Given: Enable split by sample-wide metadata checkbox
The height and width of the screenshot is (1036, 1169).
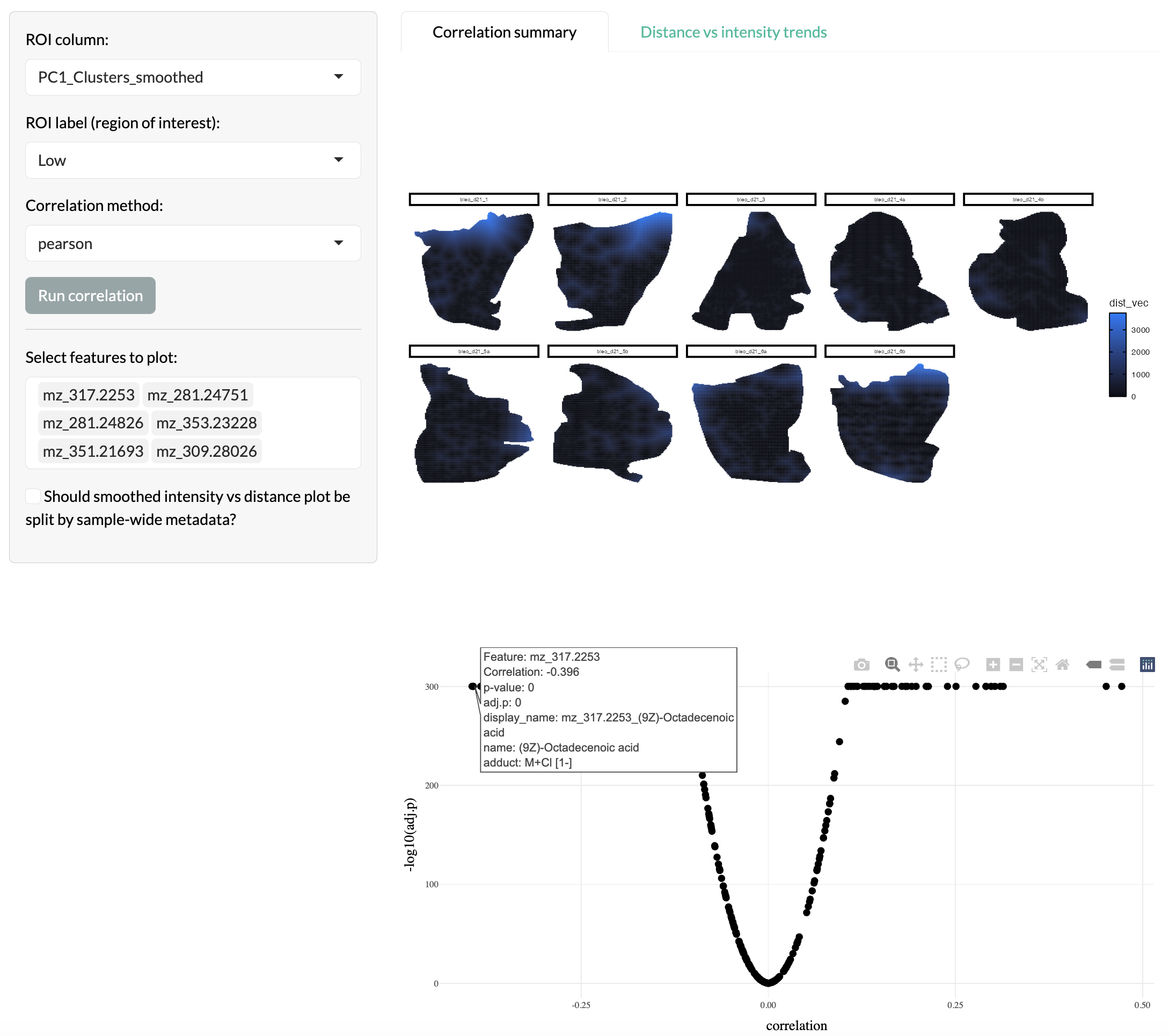Looking at the screenshot, I should tap(33, 497).
